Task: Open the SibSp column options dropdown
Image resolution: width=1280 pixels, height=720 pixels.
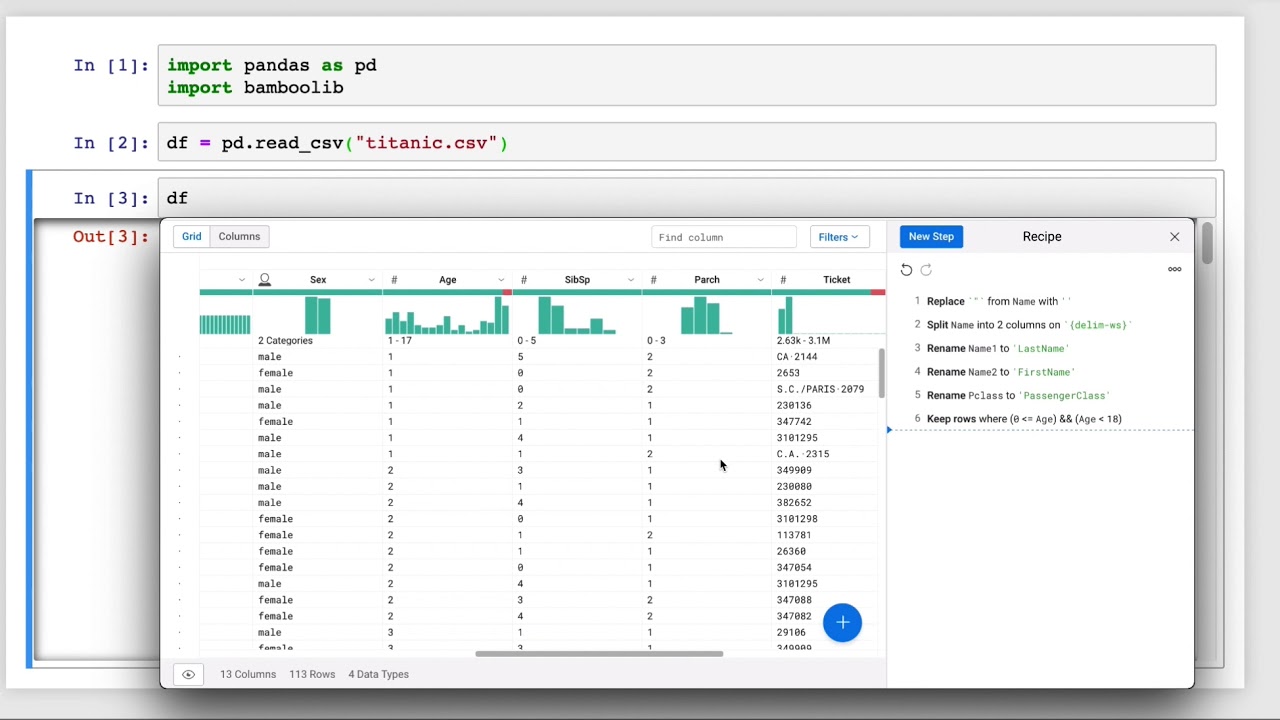Action: (x=630, y=279)
